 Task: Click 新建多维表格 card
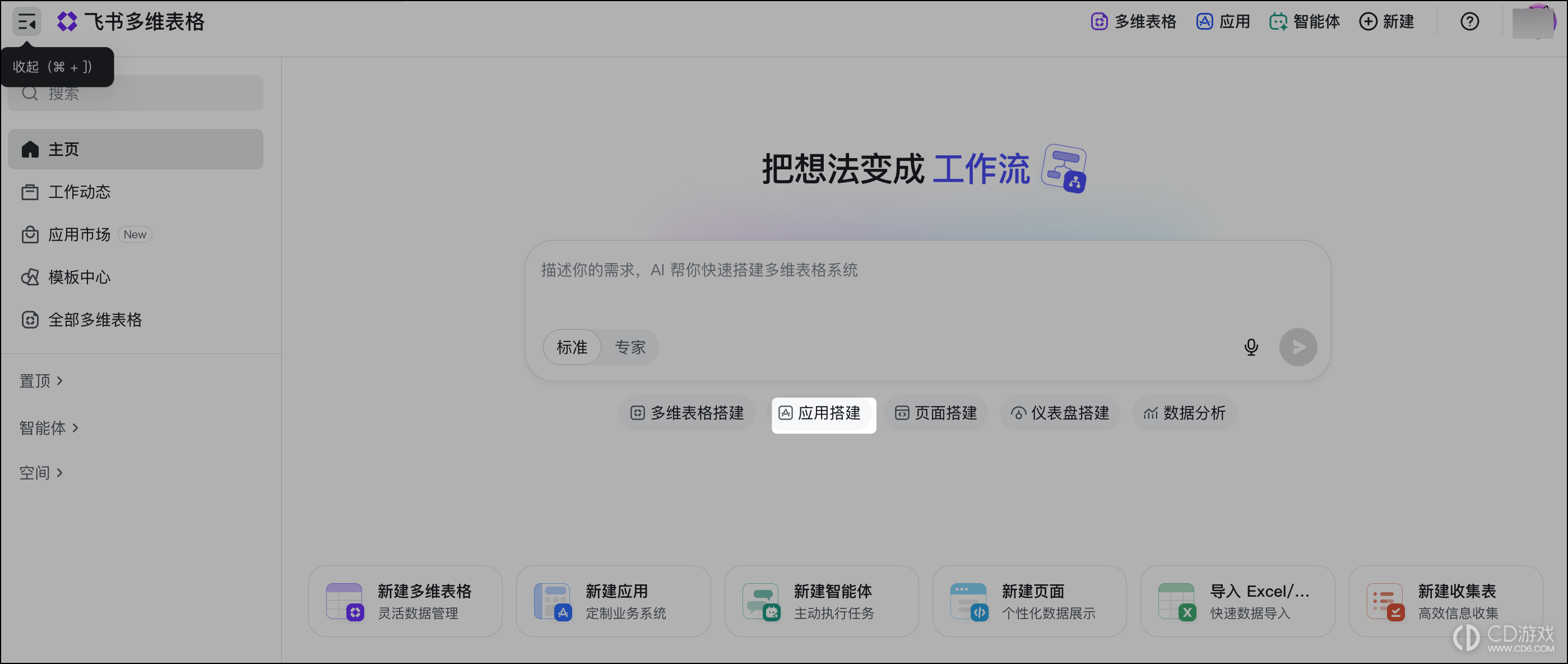(405, 601)
